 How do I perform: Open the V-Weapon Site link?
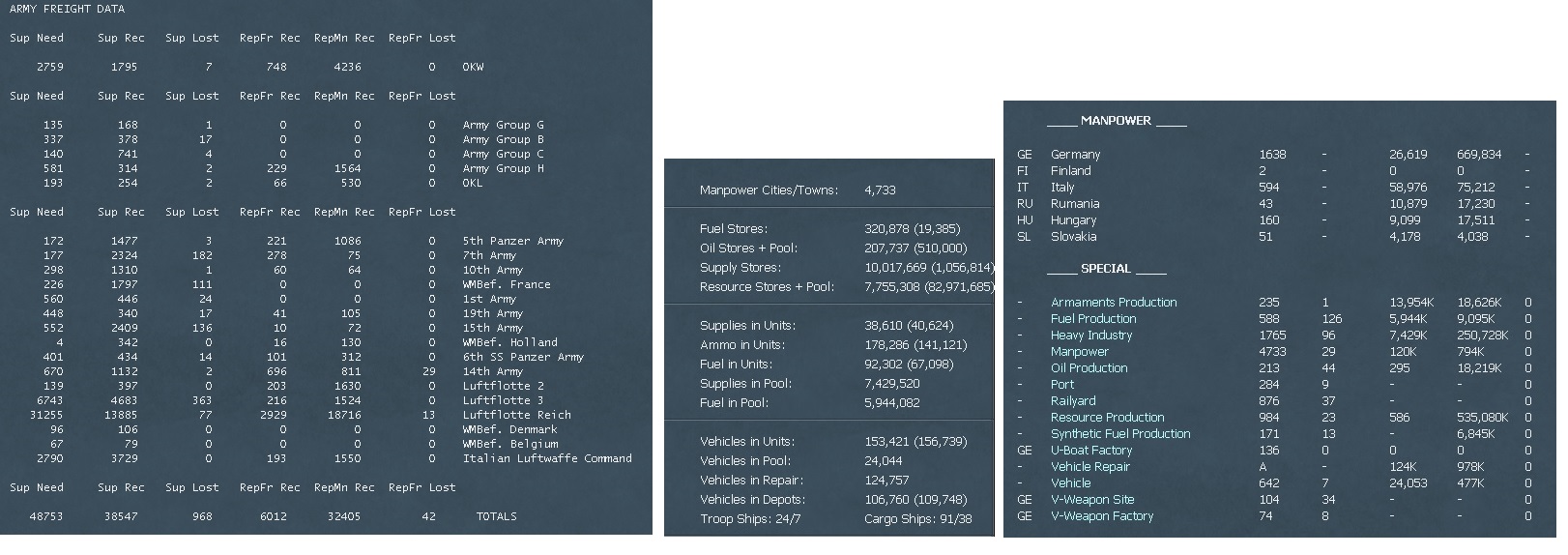coord(1092,500)
